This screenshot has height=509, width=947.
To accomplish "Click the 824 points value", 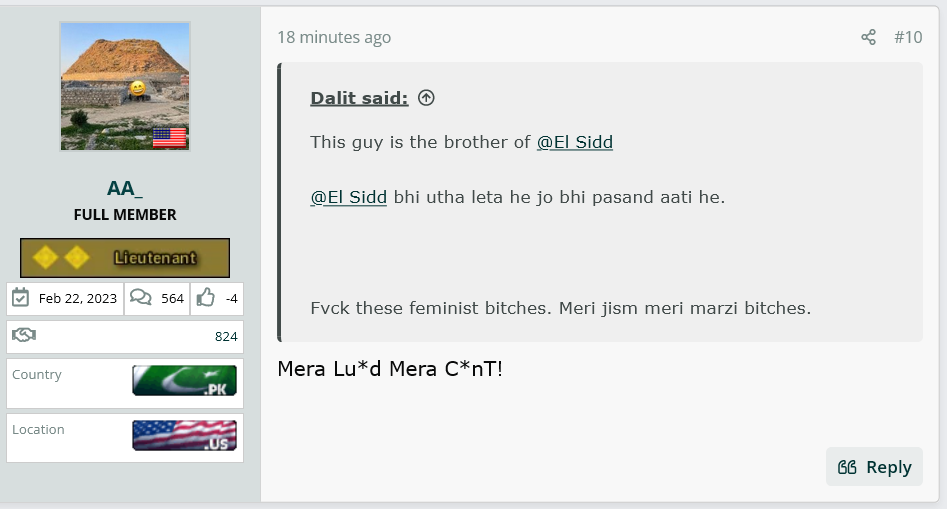I will [x=226, y=336].
